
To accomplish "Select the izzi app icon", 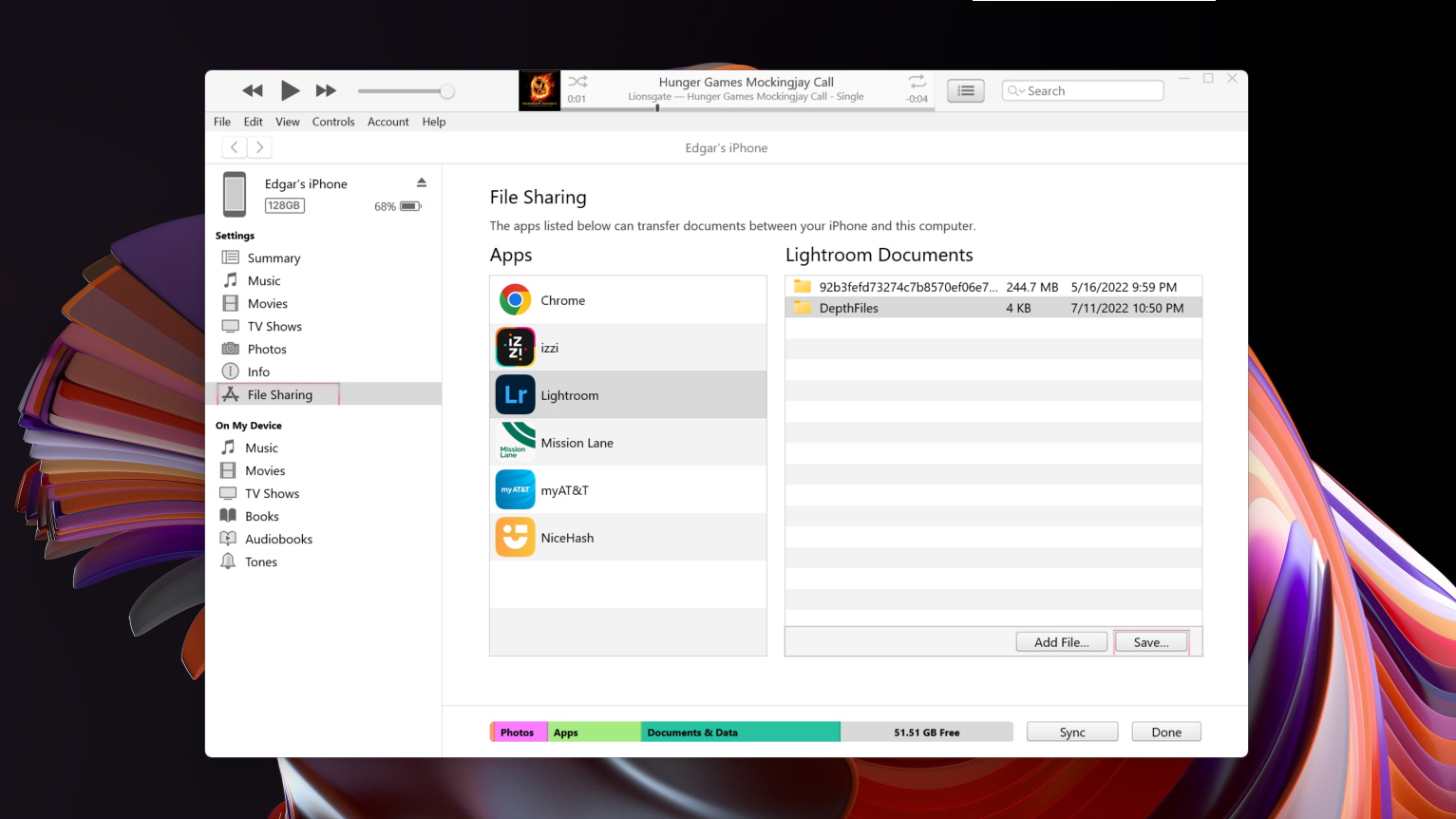I will coord(515,348).
